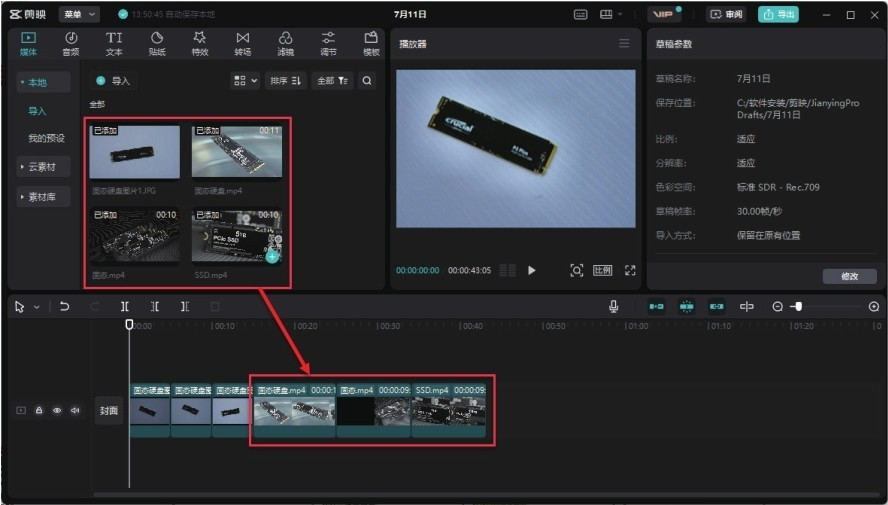Open the 调节 (Adjust) tab
888x505 pixels.
click(328, 44)
